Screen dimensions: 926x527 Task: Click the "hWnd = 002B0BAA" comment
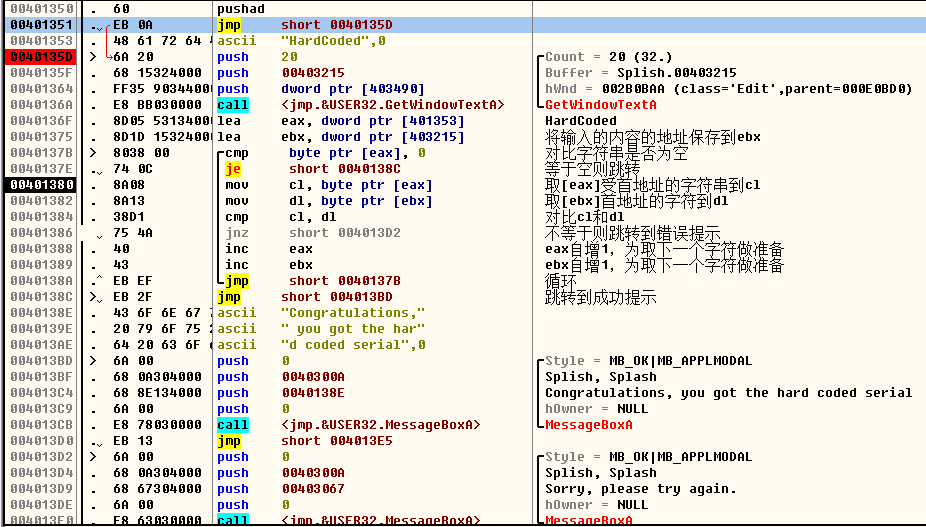729,89
